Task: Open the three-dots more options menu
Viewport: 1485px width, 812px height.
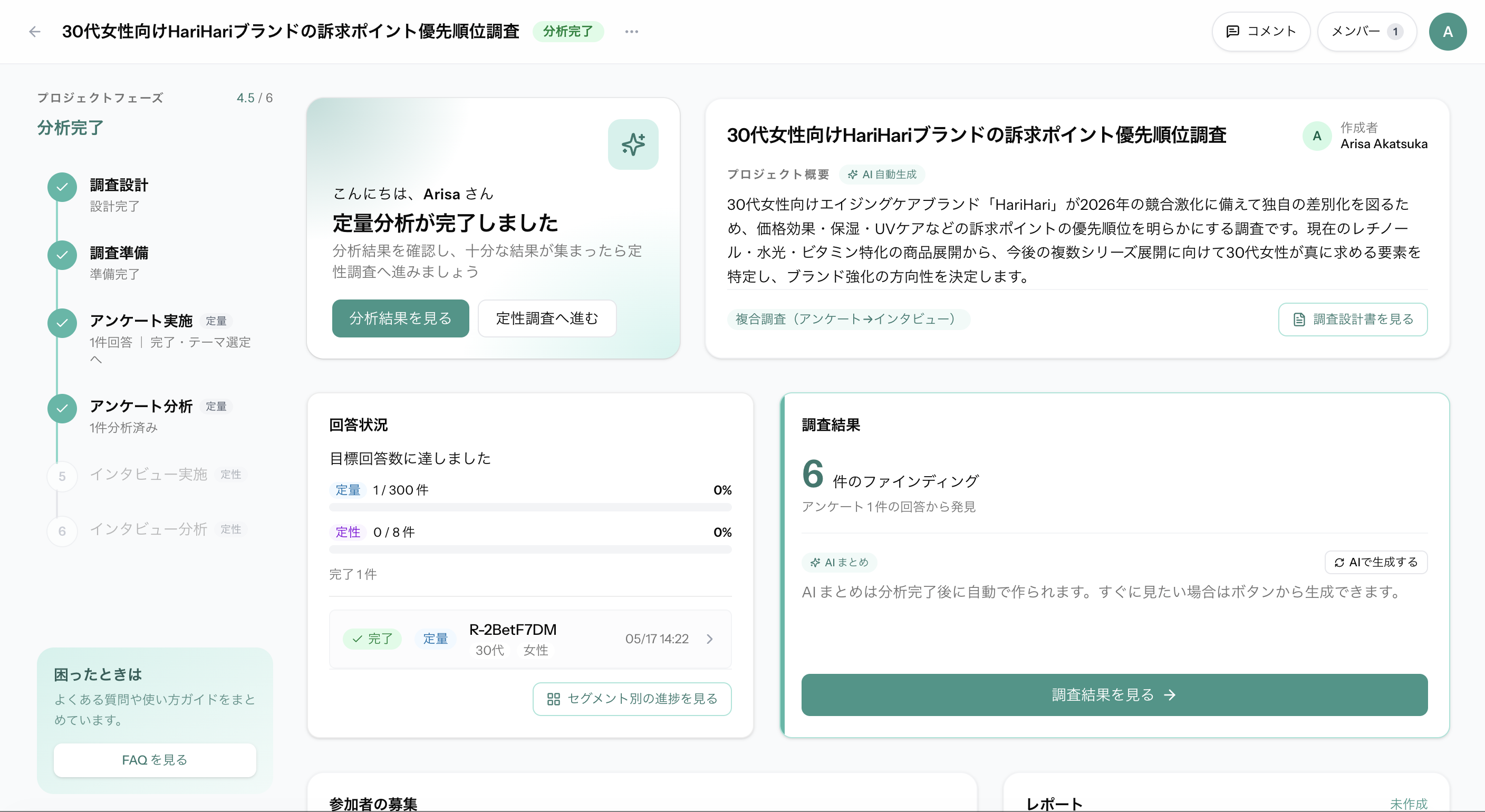Action: [631, 32]
